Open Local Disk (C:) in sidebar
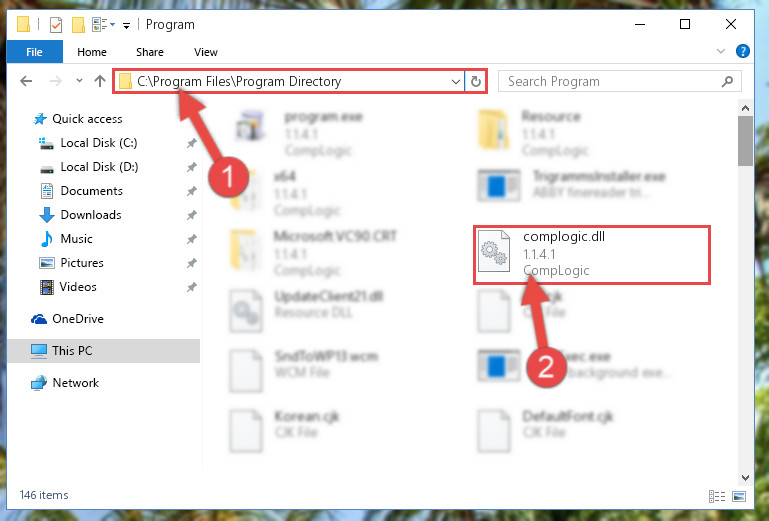 [x=99, y=143]
